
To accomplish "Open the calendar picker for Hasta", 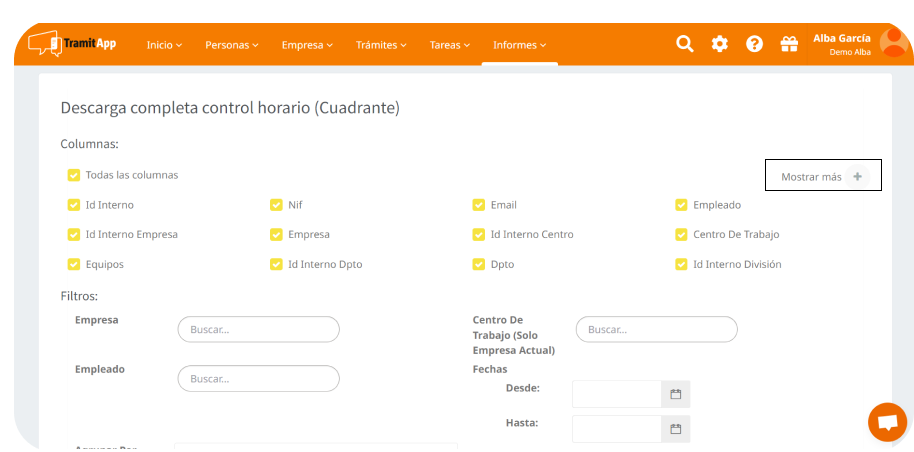I will (x=675, y=429).
